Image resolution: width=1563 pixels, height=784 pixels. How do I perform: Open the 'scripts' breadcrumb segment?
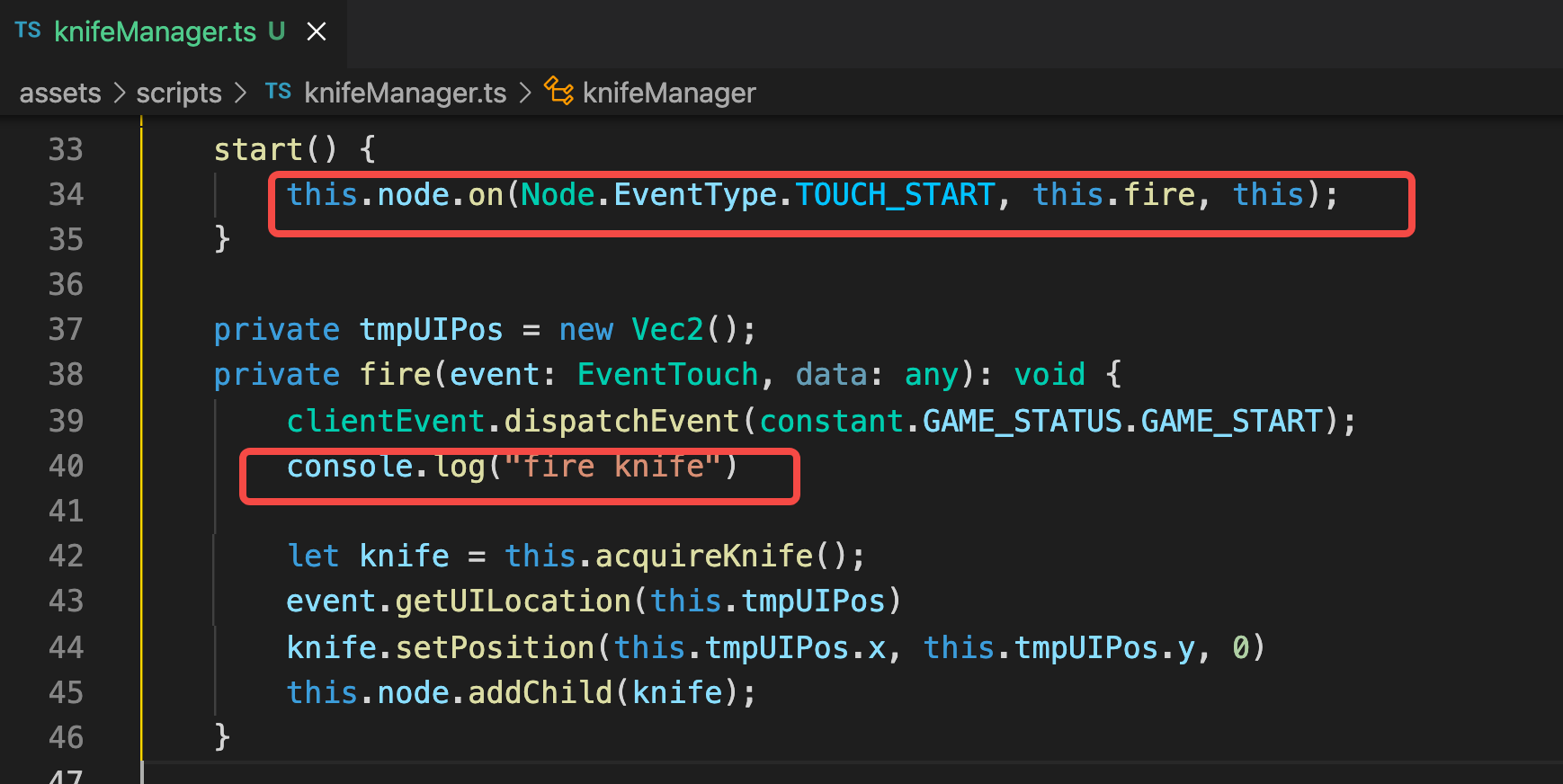179,93
